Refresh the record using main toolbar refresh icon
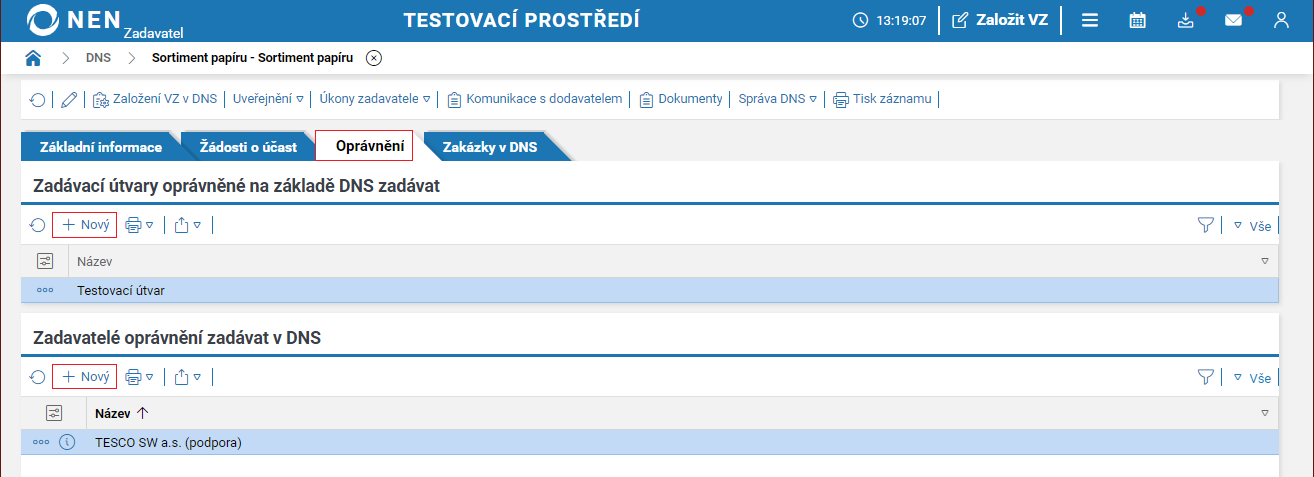The width and height of the screenshot is (1314, 477). (37, 99)
